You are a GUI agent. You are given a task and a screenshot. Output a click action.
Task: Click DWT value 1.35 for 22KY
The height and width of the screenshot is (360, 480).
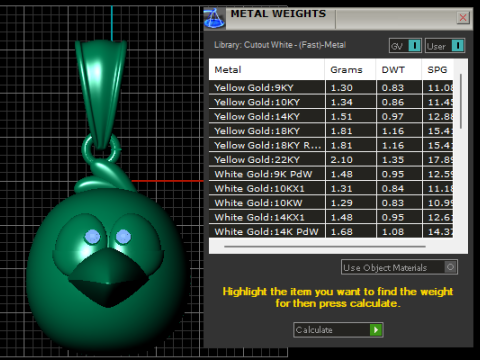(393, 160)
